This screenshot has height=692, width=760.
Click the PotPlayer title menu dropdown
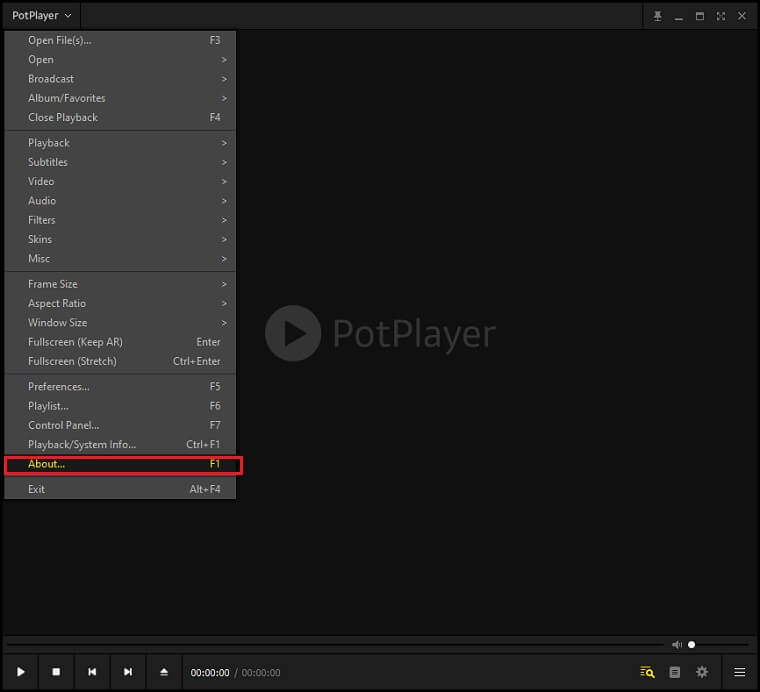coord(42,16)
